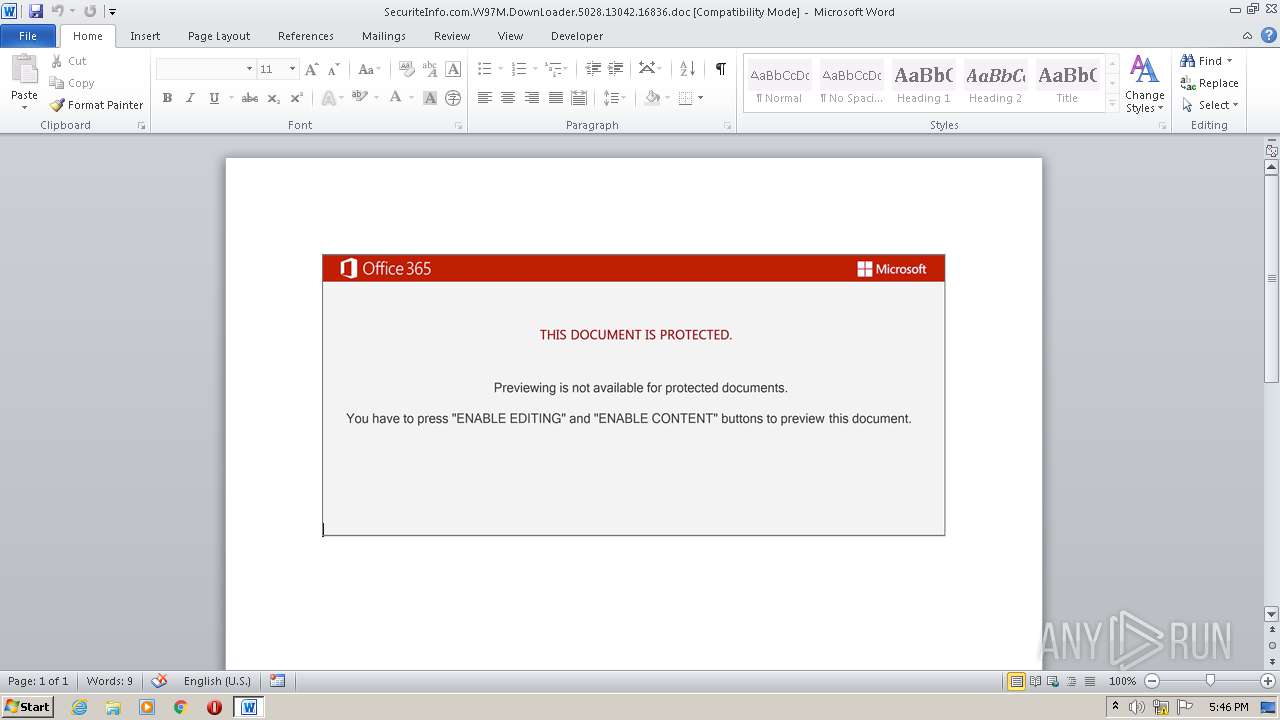Apply paragraph shading color
This screenshot has width=1280, height=720.
[652, 98]
